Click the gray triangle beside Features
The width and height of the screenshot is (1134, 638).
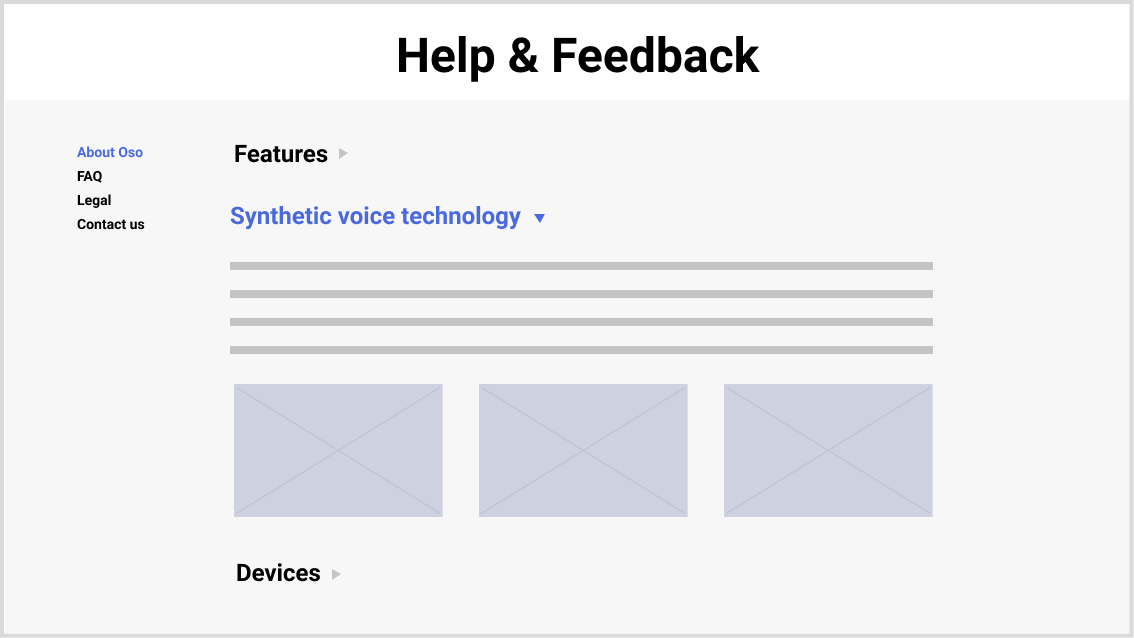344,153
